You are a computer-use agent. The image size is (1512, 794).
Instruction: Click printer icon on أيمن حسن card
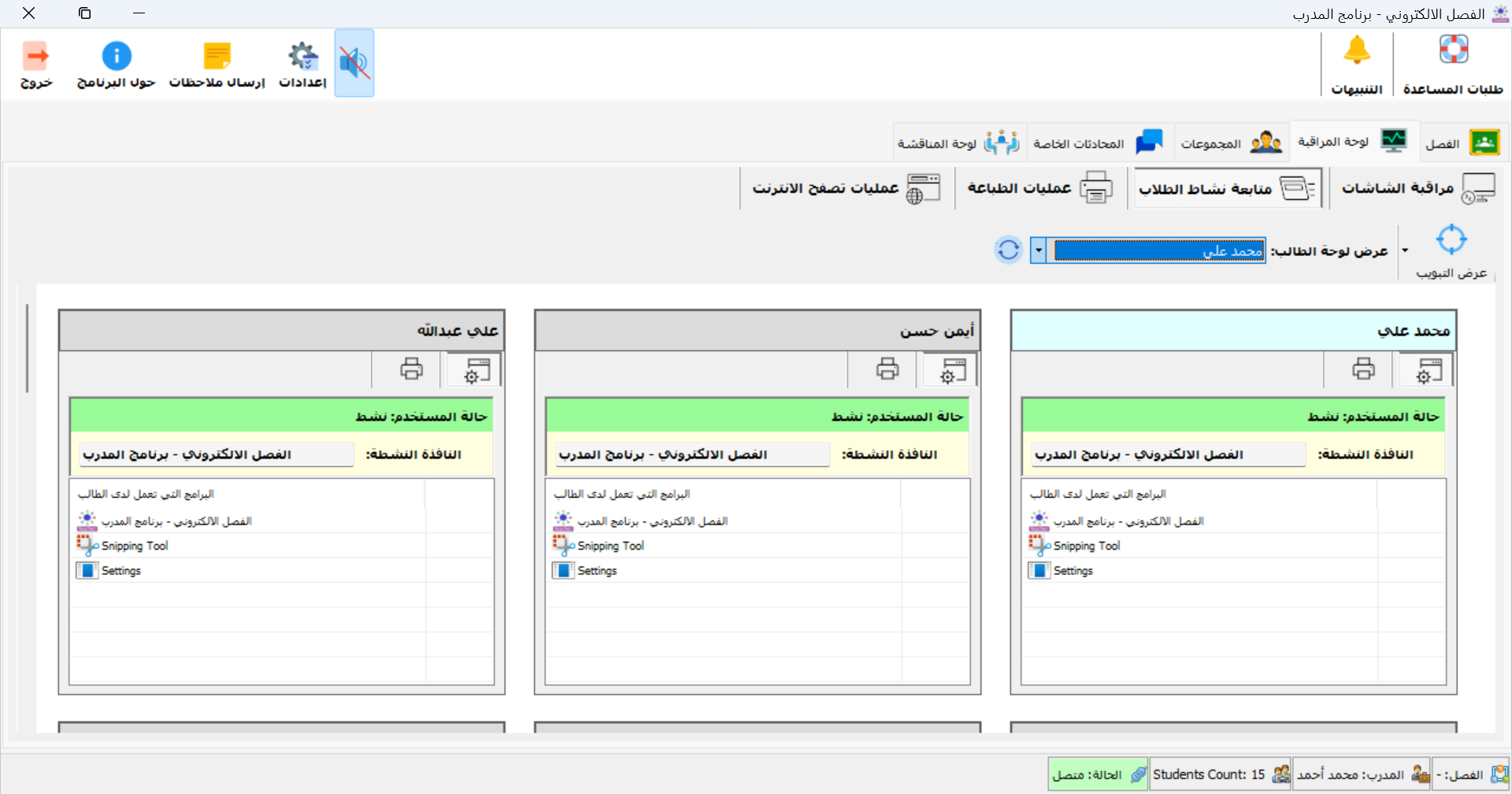pos(888,369)
